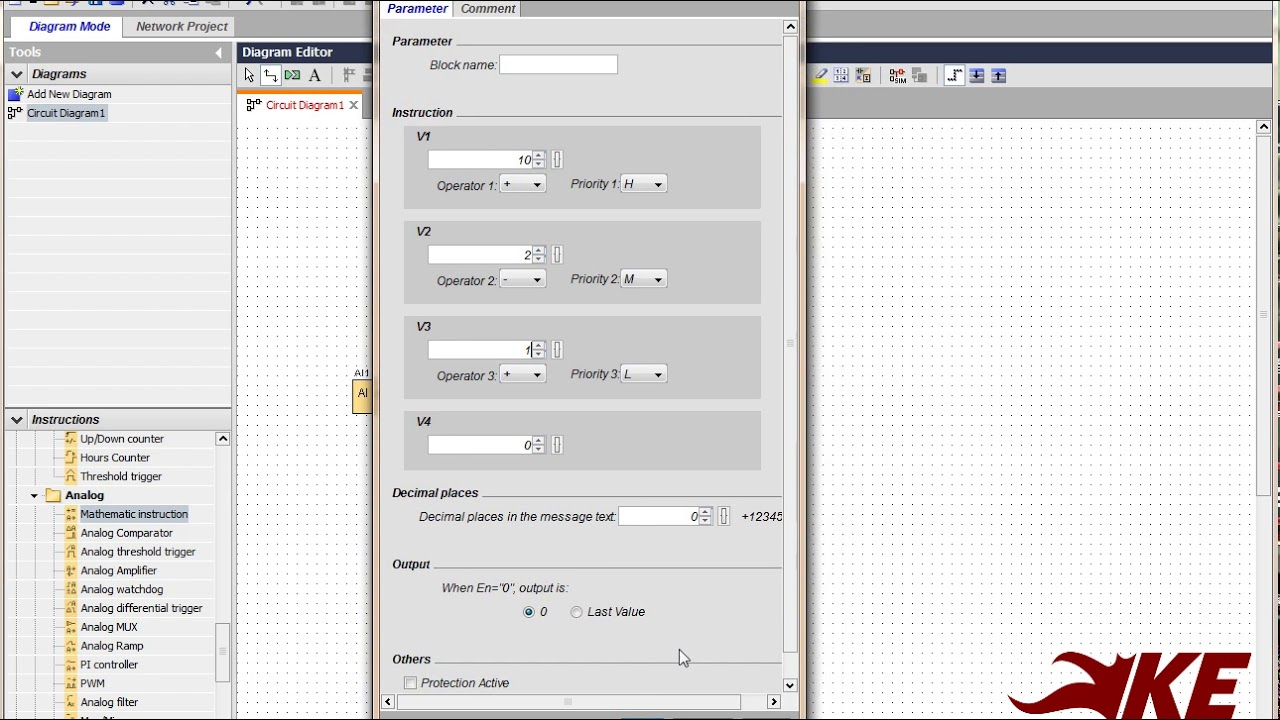Click the Analog Ramp block icon
Screen dimensions: 1280x720
(70, 646)
